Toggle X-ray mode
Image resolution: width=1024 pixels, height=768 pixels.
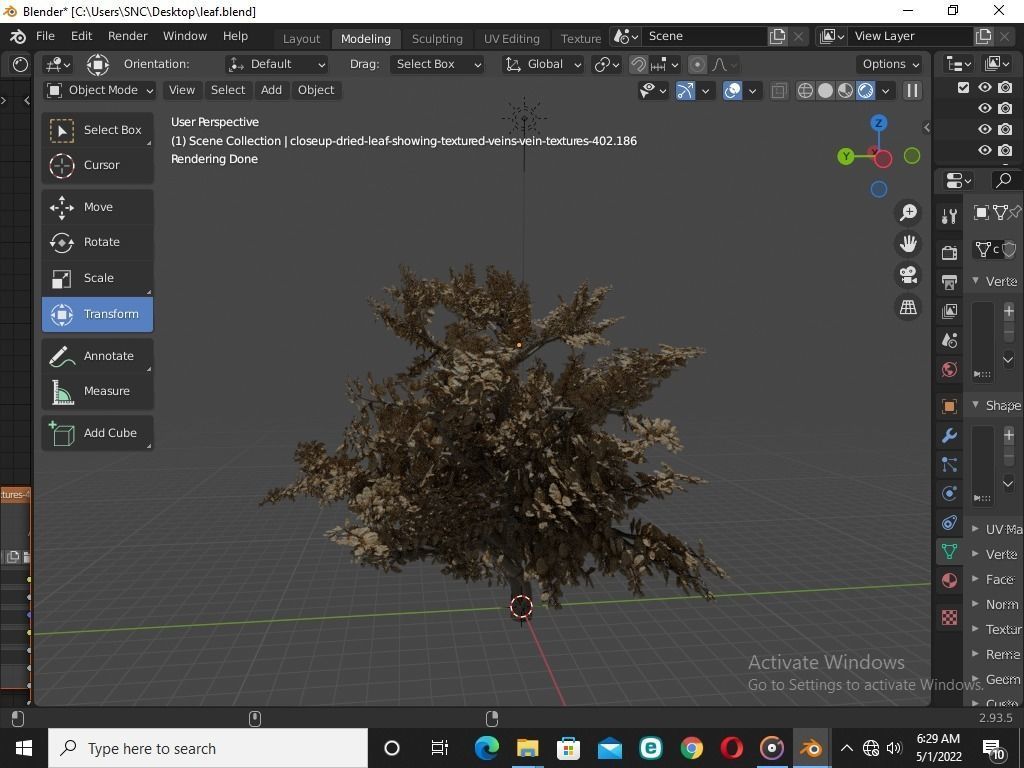click(778, 91)
